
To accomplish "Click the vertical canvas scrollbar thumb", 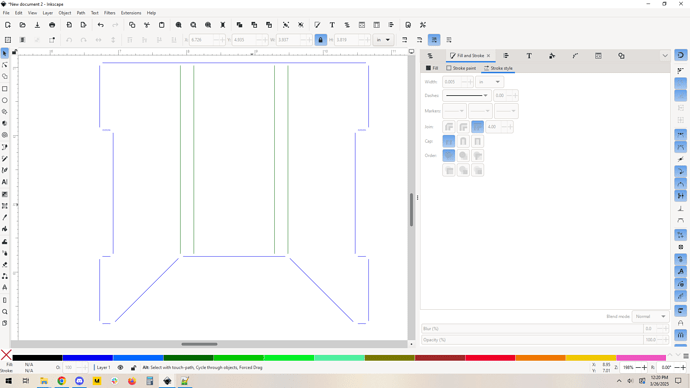I will (411, 209).
